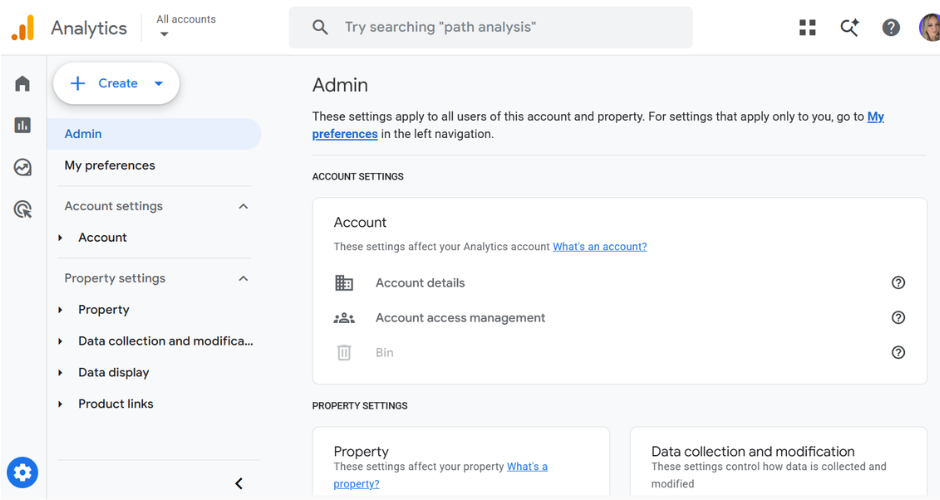Click the Analytics product name text
This screenshot has height=500, width=940.
pos(89,28)
